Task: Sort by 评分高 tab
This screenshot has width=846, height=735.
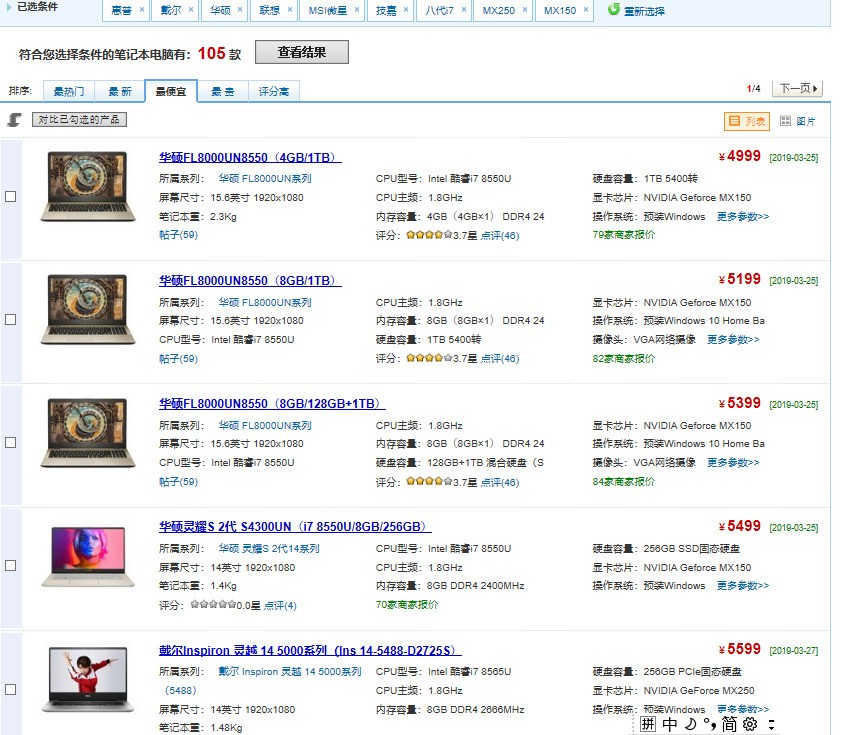Action: (274, 92)
